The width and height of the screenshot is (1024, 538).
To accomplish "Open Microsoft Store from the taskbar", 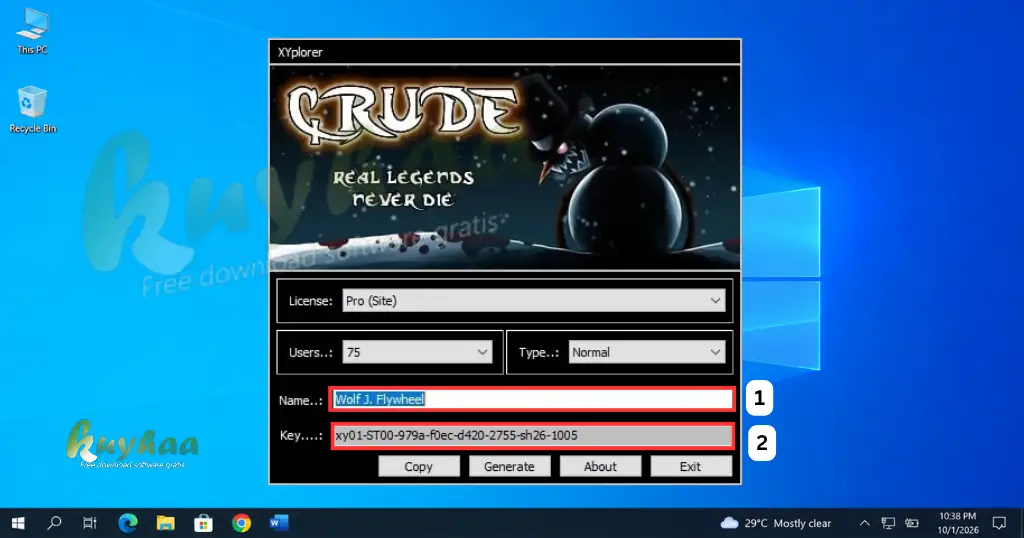I will 203,523.
